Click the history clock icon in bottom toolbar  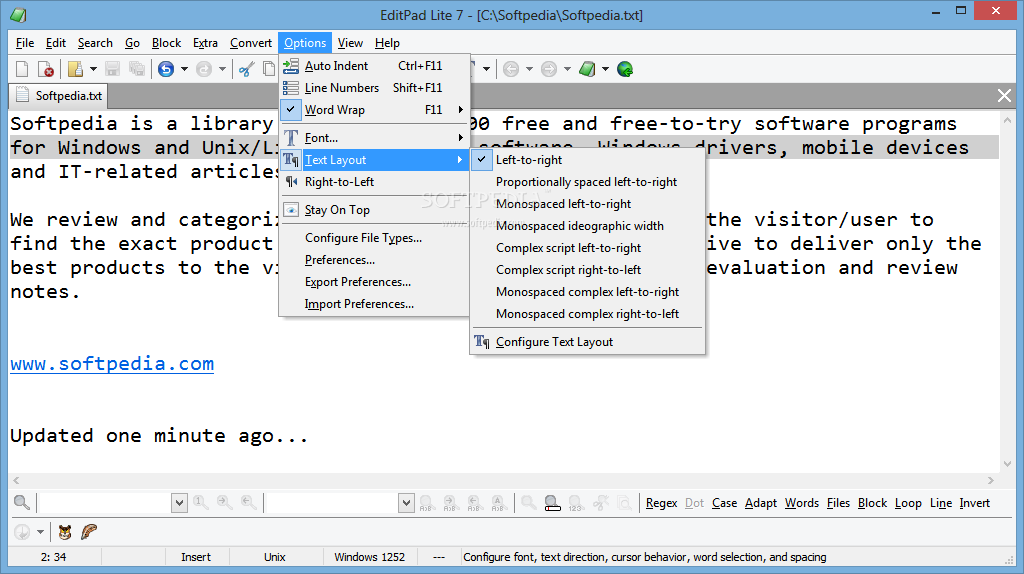(x=22, y=532)
